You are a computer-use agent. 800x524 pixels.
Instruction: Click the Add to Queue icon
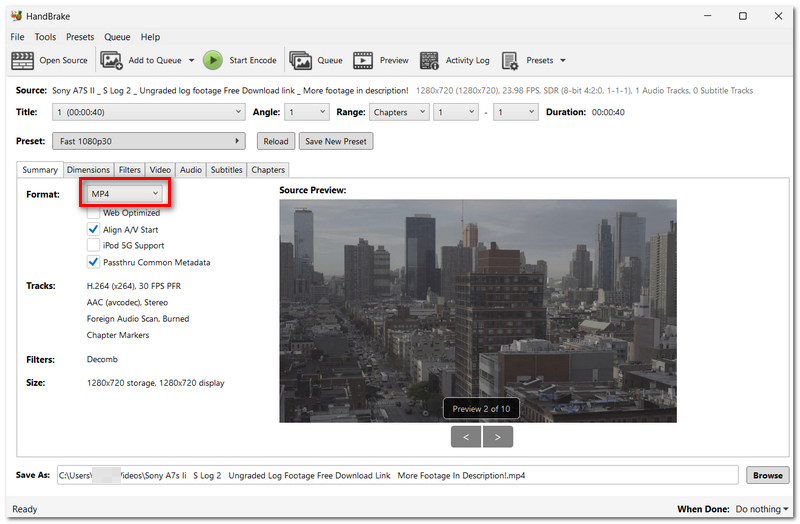click(111, 60)
